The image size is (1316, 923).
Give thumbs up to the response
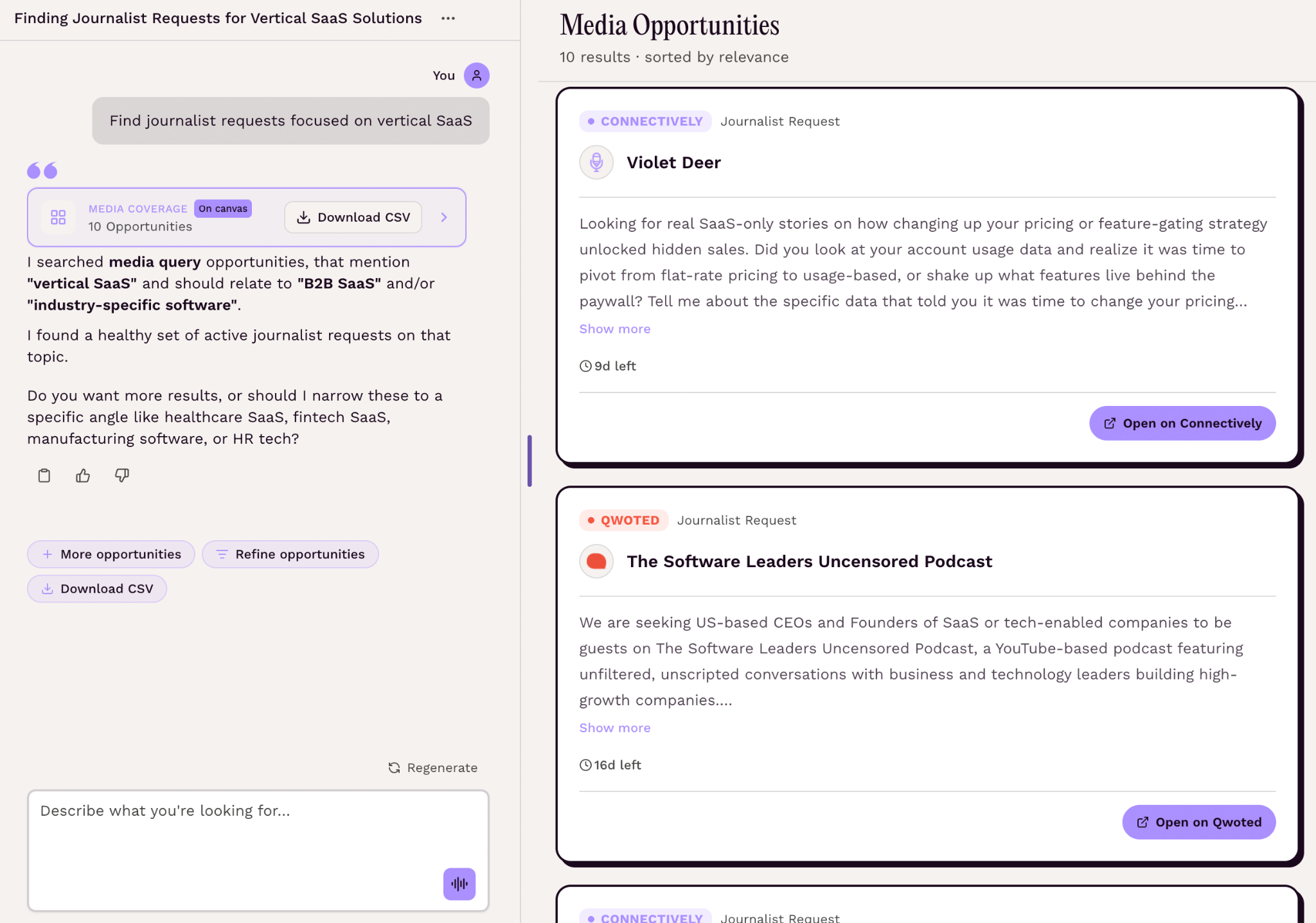83,475
